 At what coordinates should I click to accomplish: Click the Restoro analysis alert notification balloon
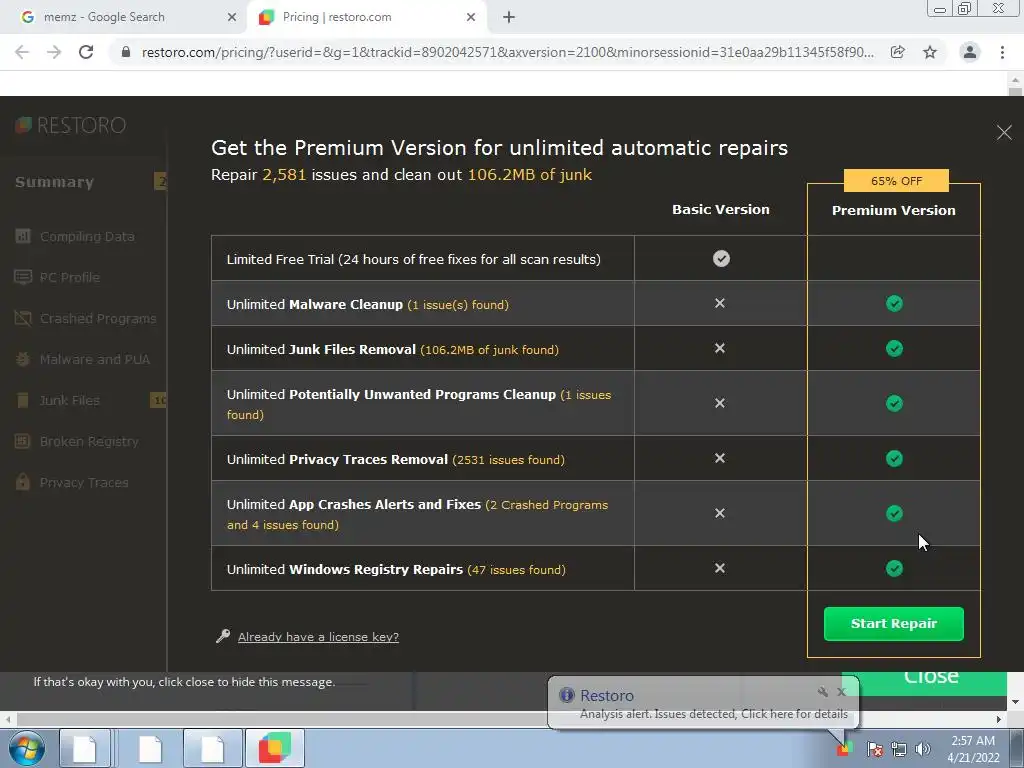703,702
